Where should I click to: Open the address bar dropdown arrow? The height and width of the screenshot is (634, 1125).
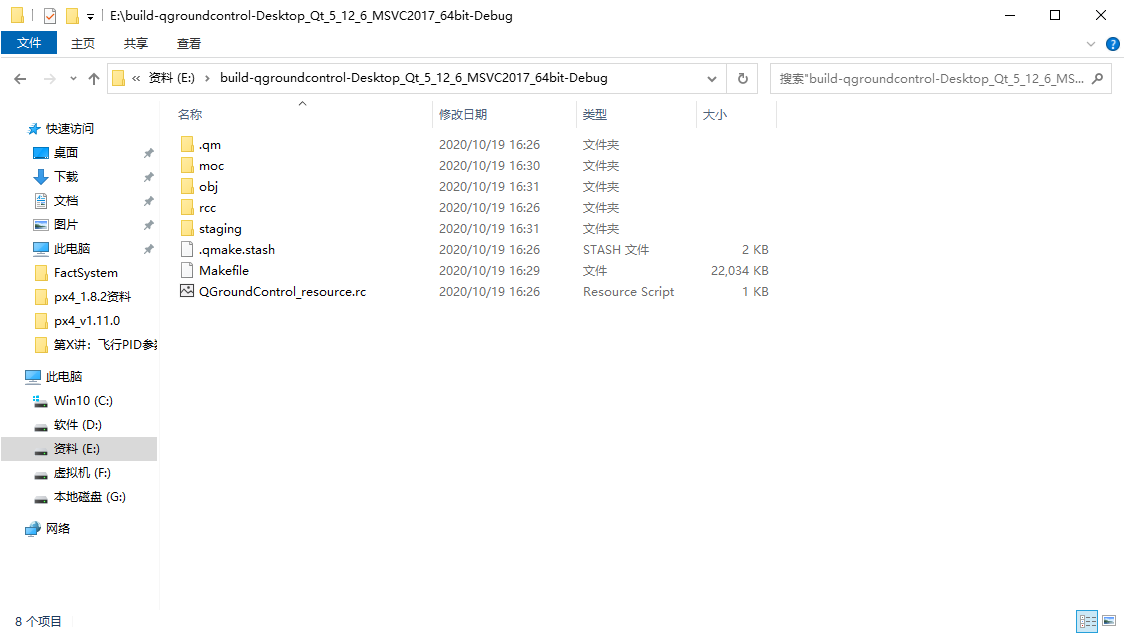click(711, 77)
